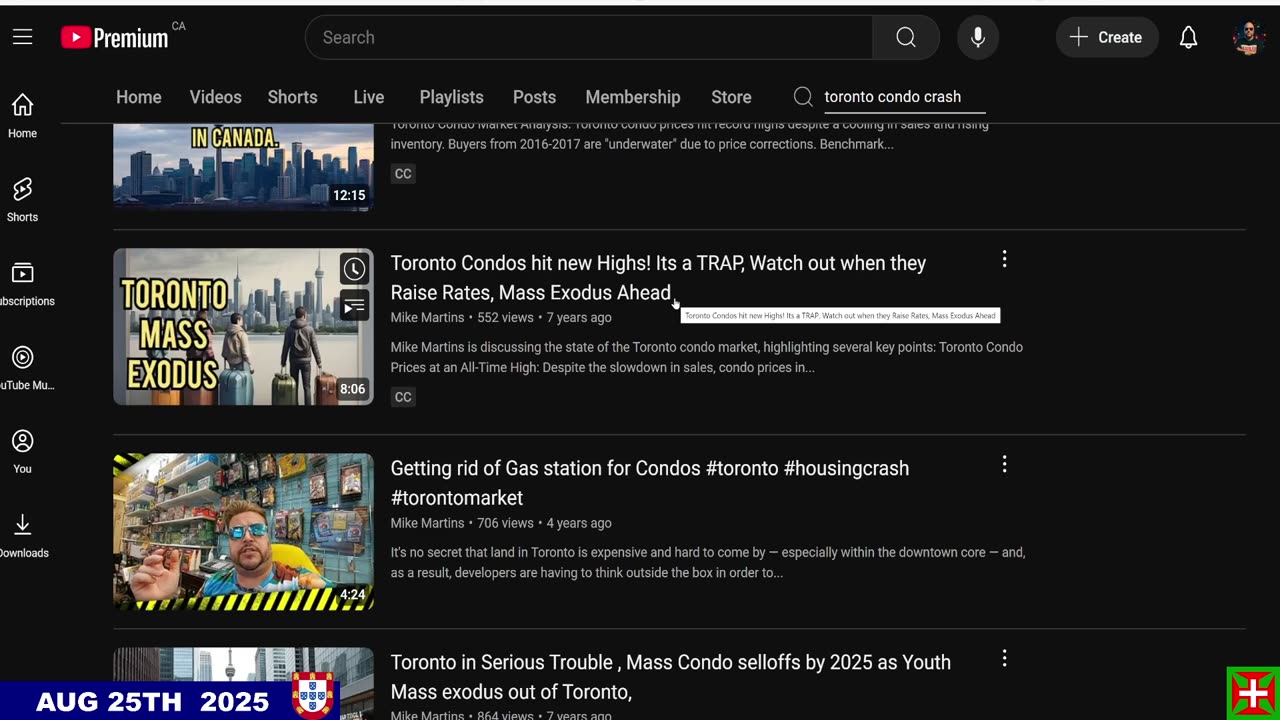
Task: Switch to the Membership tab
Action: pyautogui.click(x=633, y=97)
